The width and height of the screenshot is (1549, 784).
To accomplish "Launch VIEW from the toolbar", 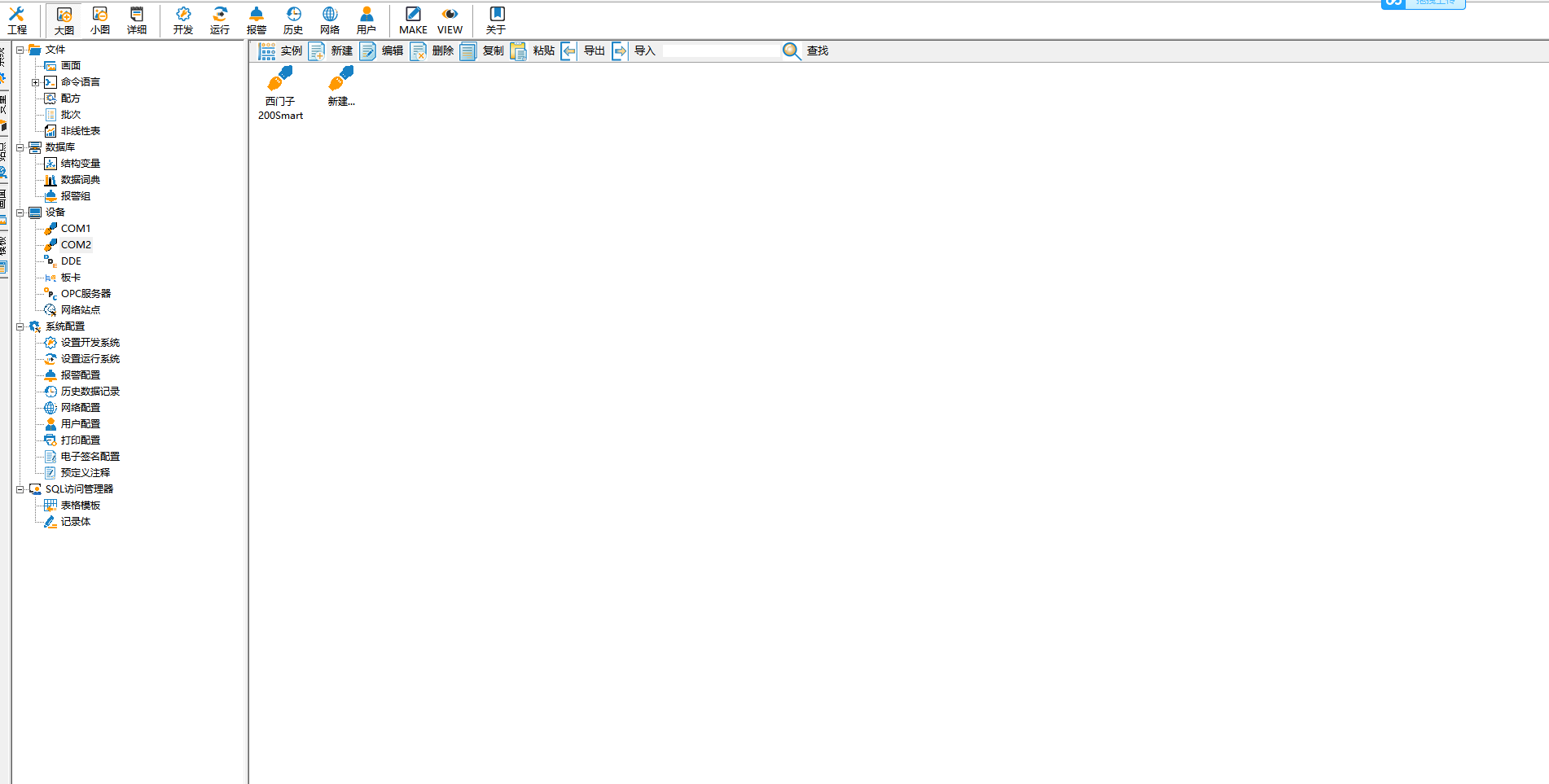I will click(x=450, y=20).
